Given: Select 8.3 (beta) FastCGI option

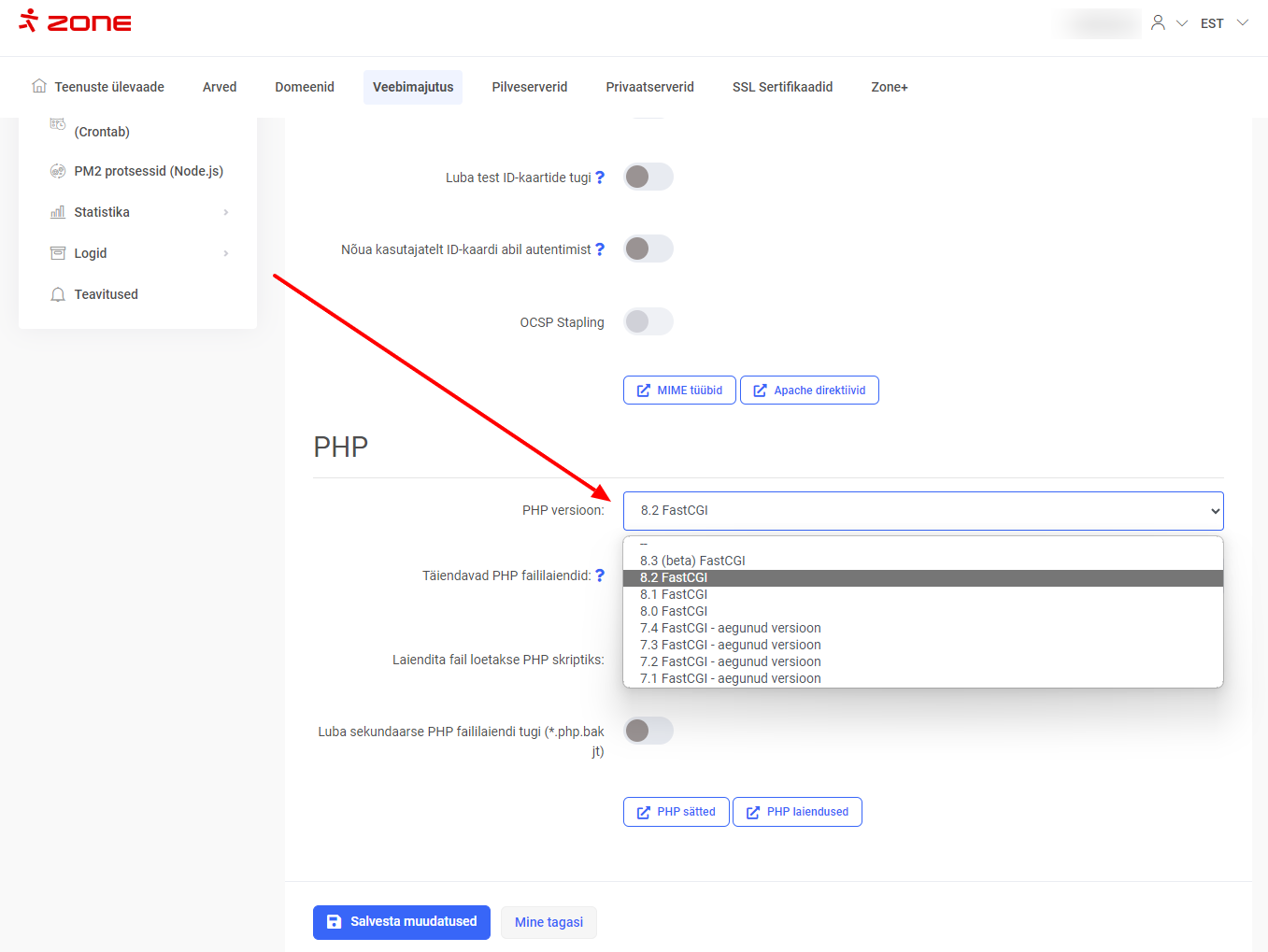Looking at the screenshot, I should click(x=692, y=561).
